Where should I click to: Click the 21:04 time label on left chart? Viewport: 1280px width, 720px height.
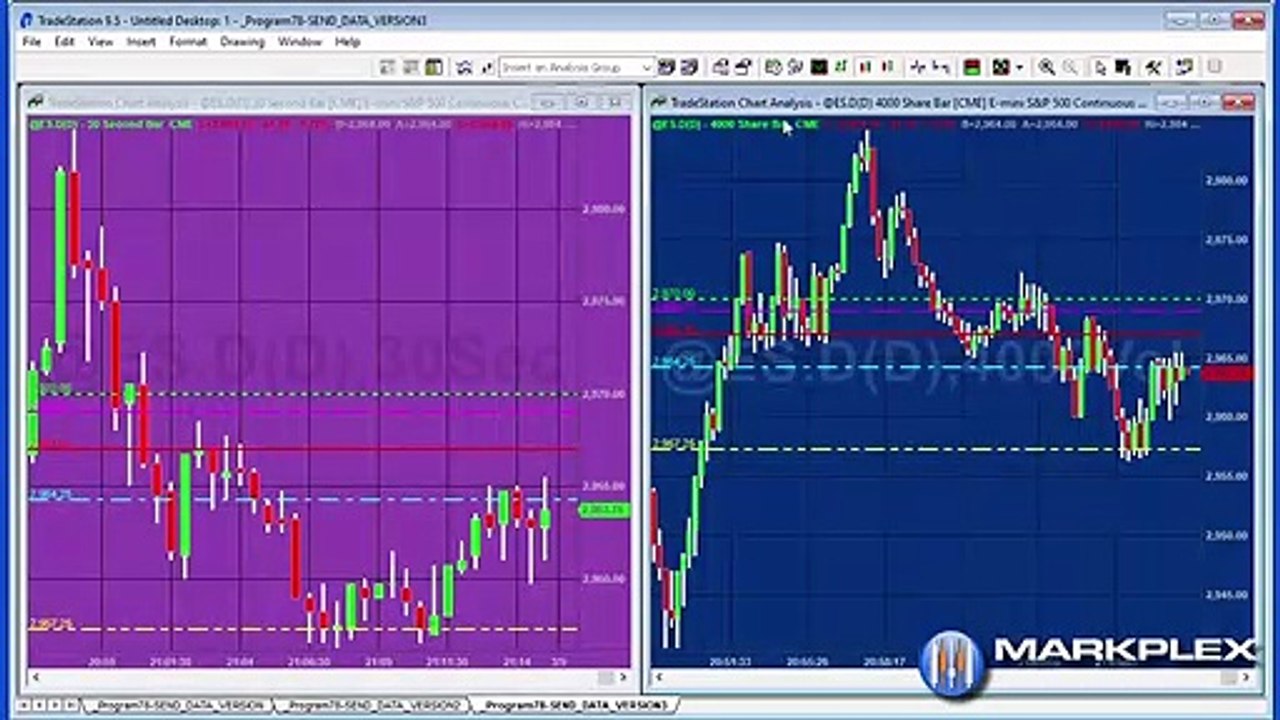[240, 661]
